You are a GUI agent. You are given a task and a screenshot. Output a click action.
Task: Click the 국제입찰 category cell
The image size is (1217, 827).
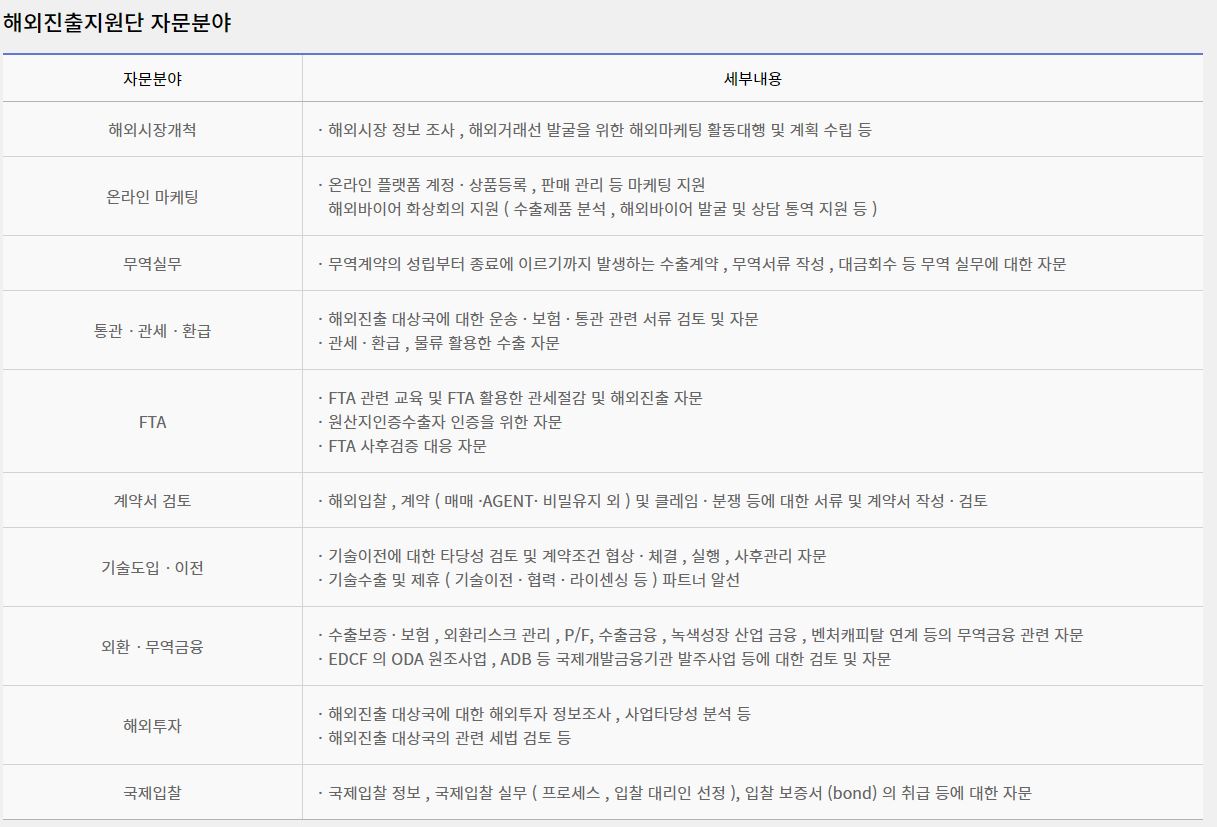(152, 793)
